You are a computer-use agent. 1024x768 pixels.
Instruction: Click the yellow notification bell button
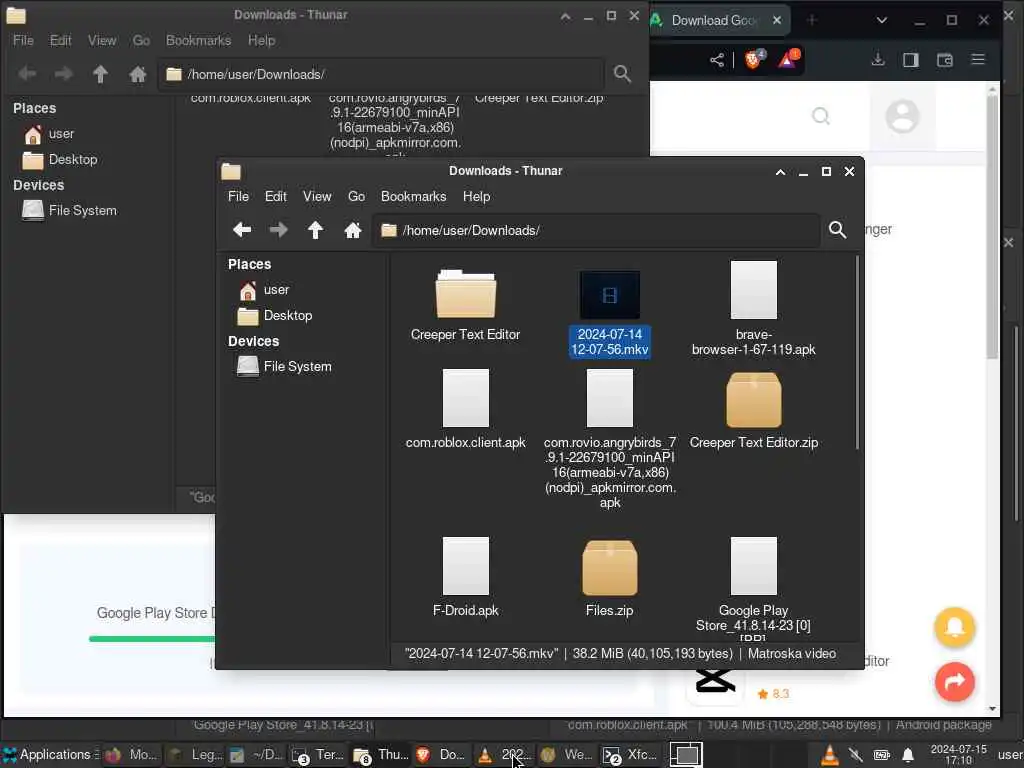[x=954, y=627]
